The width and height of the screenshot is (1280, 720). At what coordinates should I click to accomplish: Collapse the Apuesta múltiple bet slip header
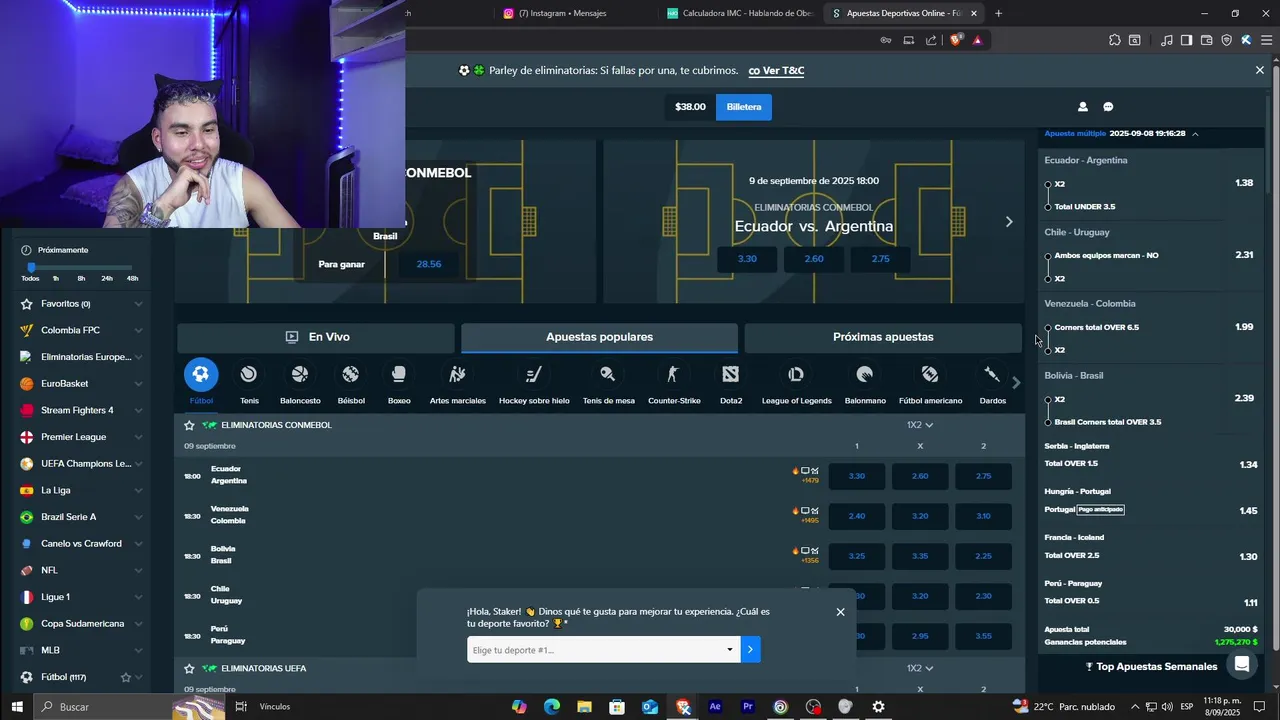pyautogui.click(x=1195, y=134)
